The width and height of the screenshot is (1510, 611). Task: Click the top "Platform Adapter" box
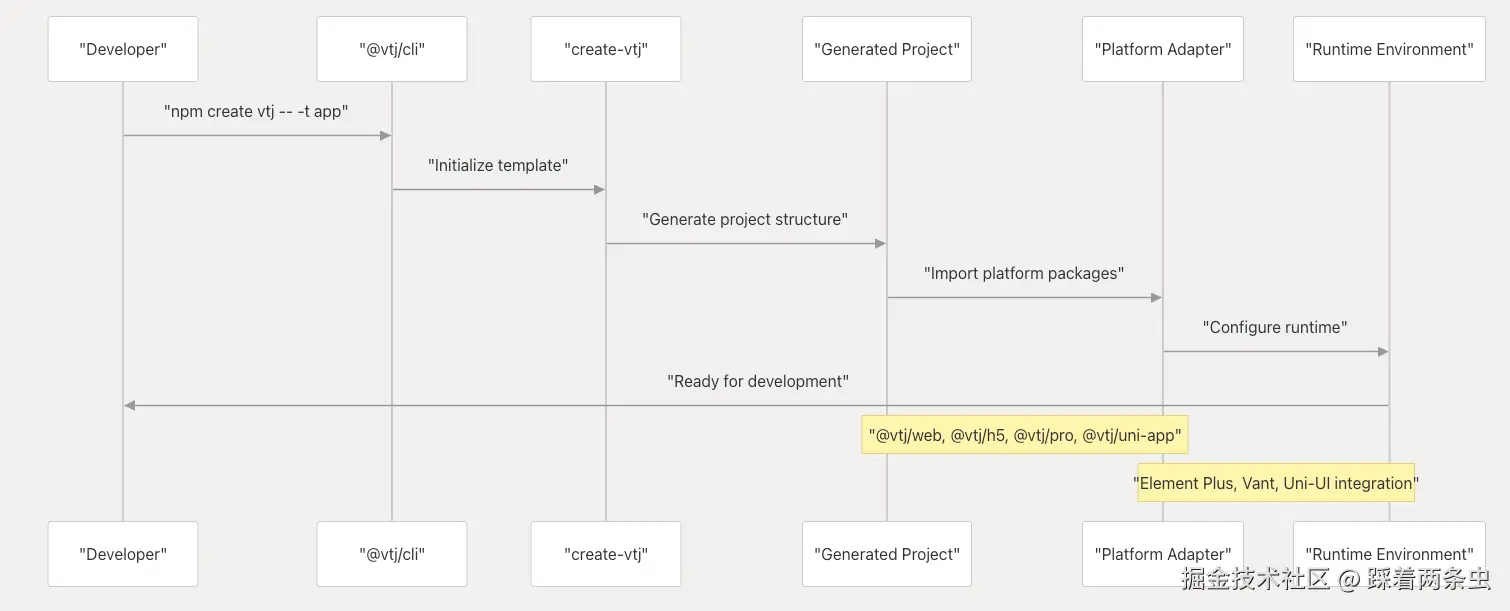click(x=1163, y=49)
